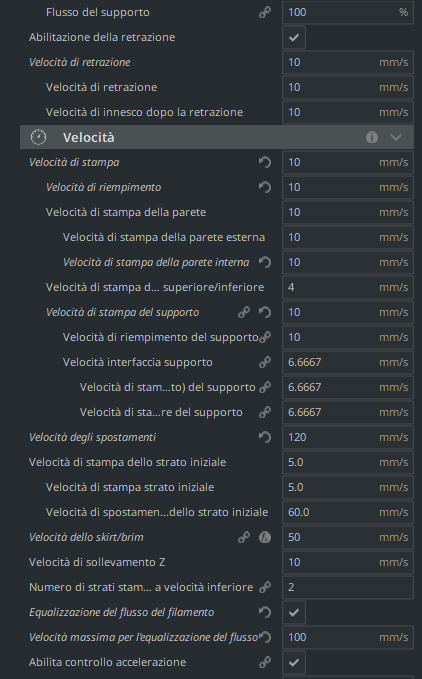
Task: Click revert arrow for Velocità degli spostamenti
Action: [265, 437]
